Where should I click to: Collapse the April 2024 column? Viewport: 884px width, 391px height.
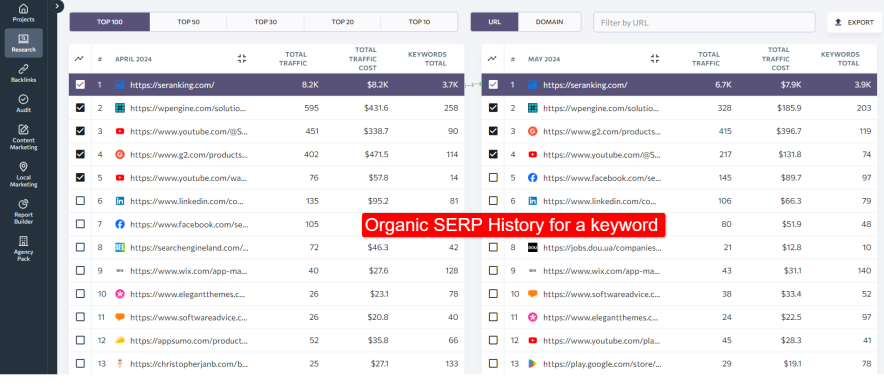pos(242,59)
